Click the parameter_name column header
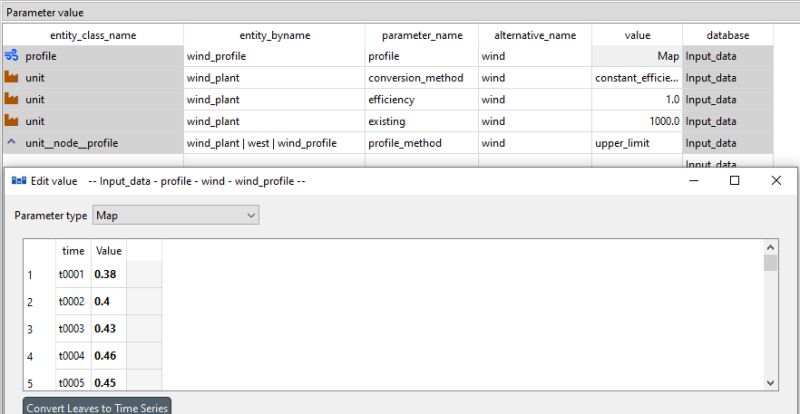This screenshot has width=800, height=414. (x=422, y=35)
